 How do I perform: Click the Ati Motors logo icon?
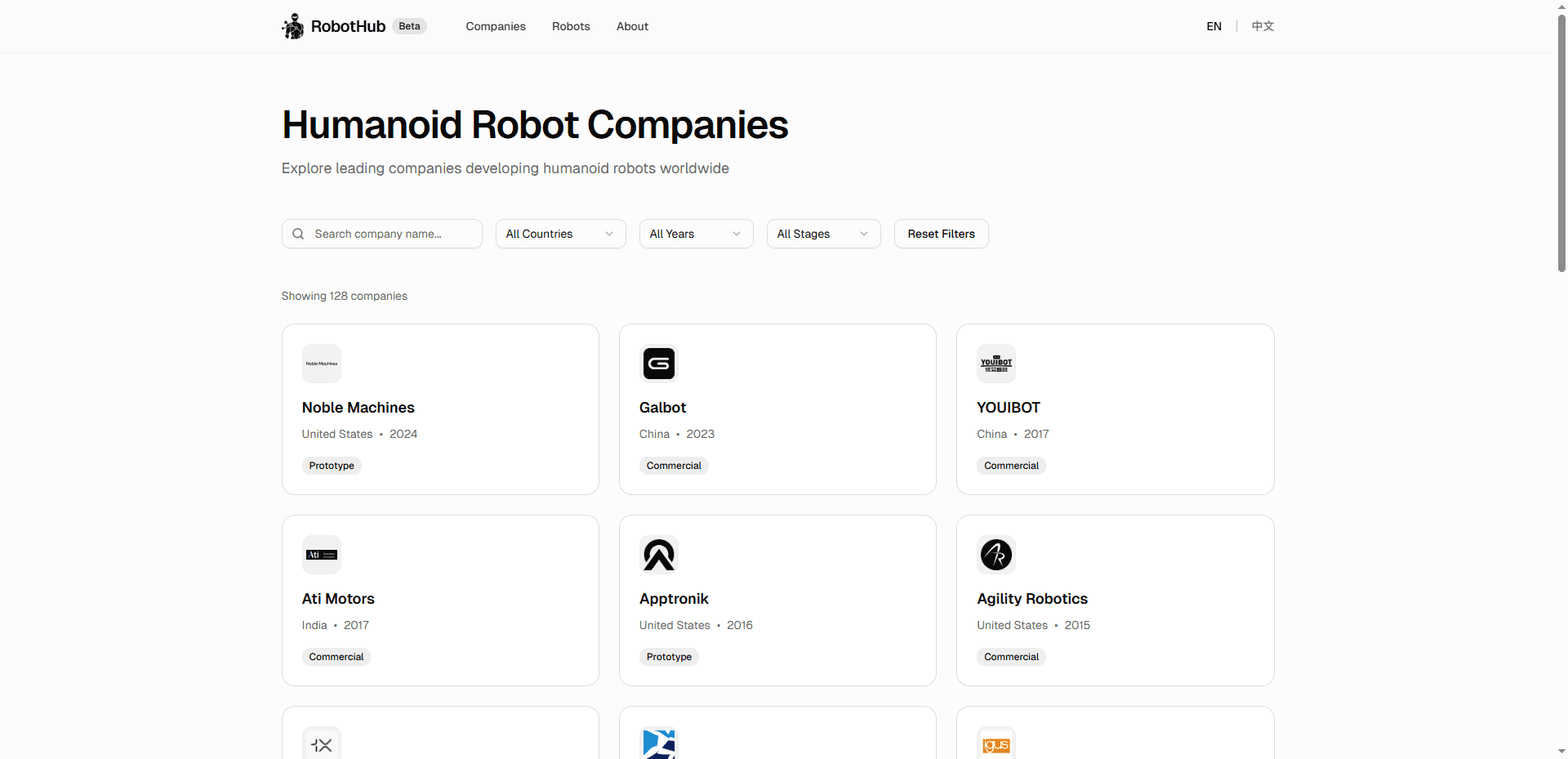click(321, 554)
